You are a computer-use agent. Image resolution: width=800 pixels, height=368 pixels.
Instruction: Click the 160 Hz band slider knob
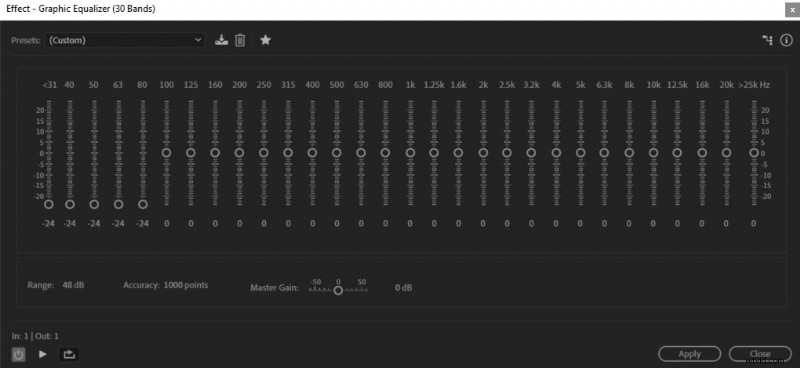tap(215, 152)
